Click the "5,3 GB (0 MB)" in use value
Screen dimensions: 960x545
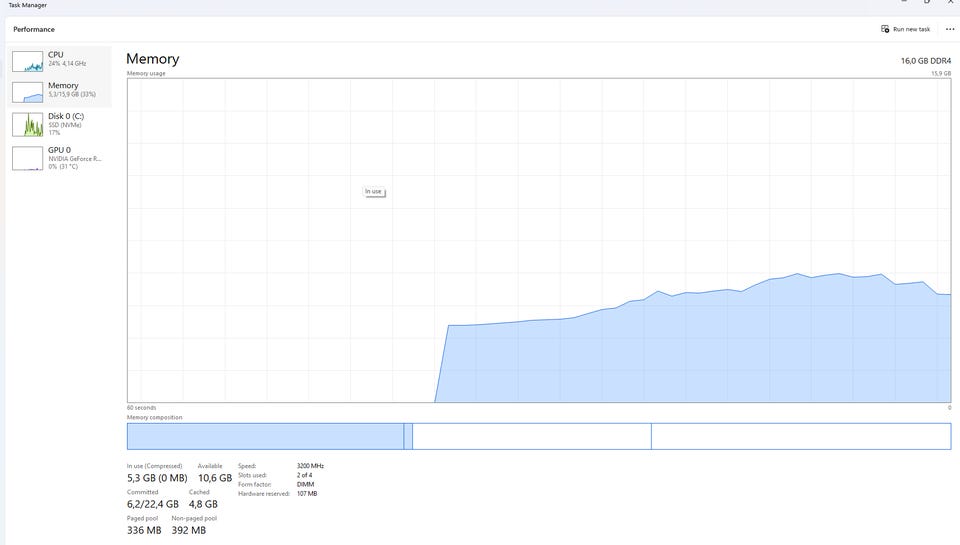[157, 478]
